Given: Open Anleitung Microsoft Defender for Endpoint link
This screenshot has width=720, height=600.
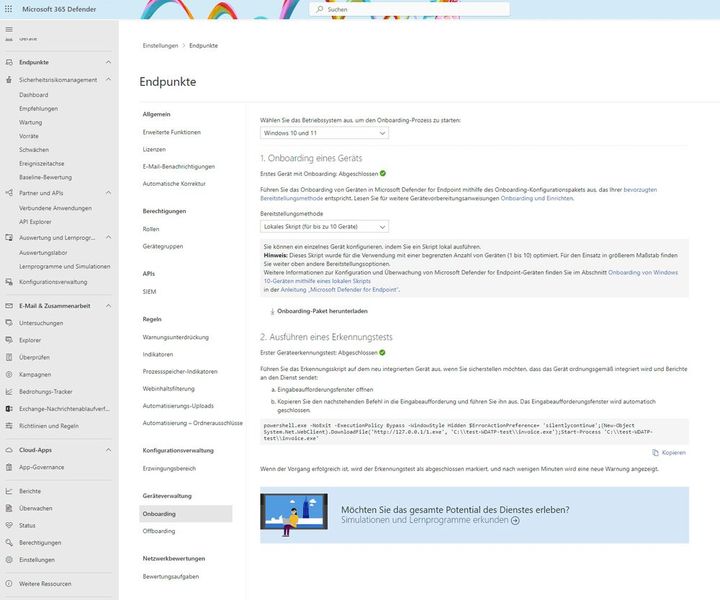Looking at the screenshot, I should pos(340,290).
